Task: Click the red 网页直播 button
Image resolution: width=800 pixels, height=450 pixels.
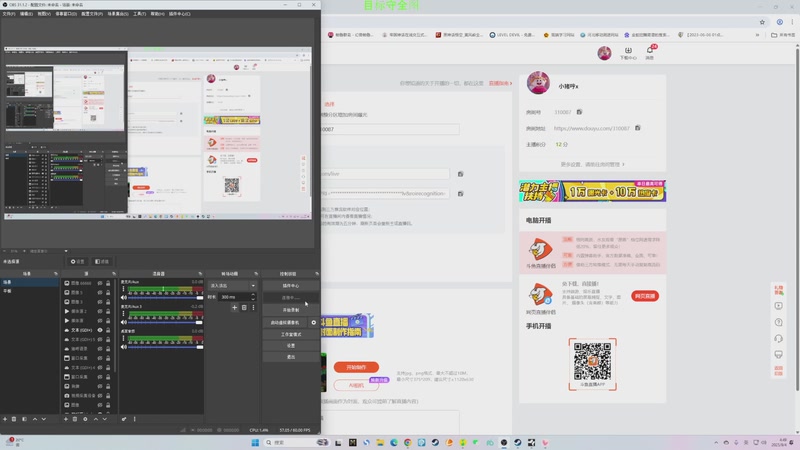Action: point(645,296)
